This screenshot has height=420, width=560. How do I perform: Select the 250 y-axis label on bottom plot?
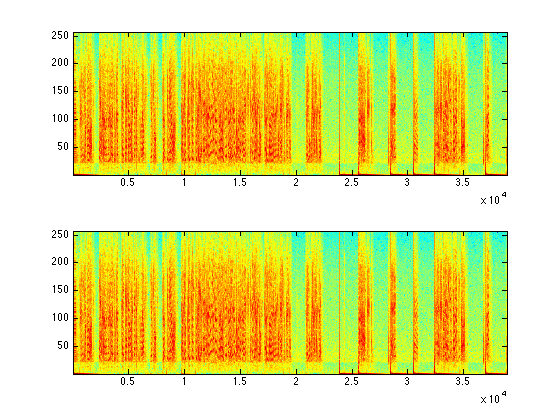[x=60, y=234]
